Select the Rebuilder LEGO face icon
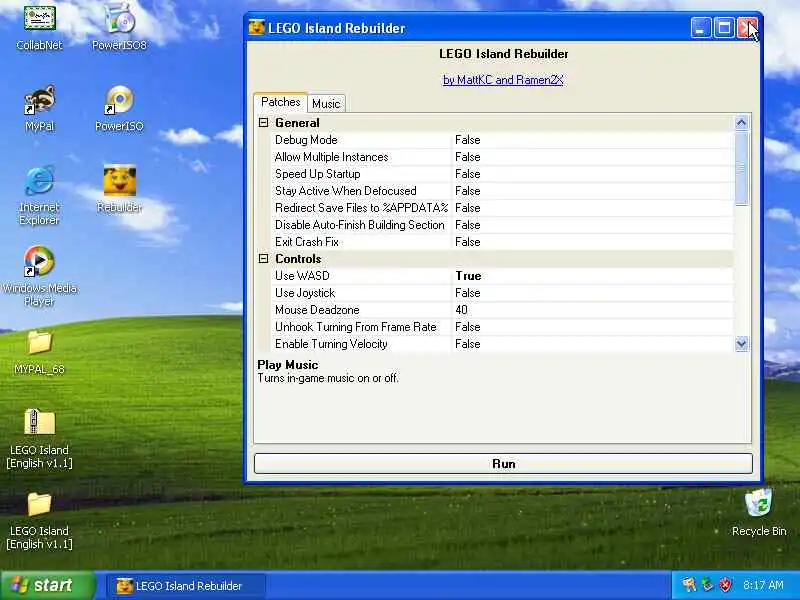 pyautogui.click(x=119, y=181)
